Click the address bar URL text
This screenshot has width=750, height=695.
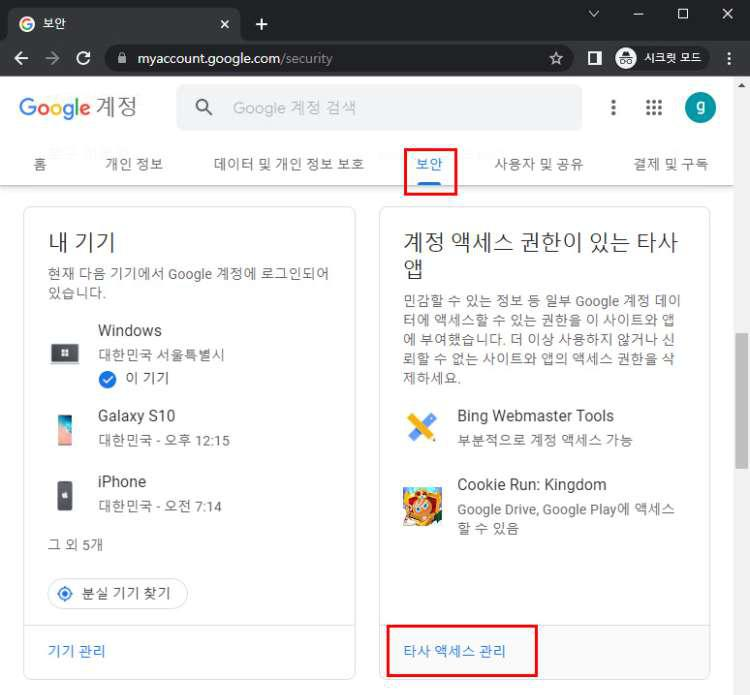point(235,58)
